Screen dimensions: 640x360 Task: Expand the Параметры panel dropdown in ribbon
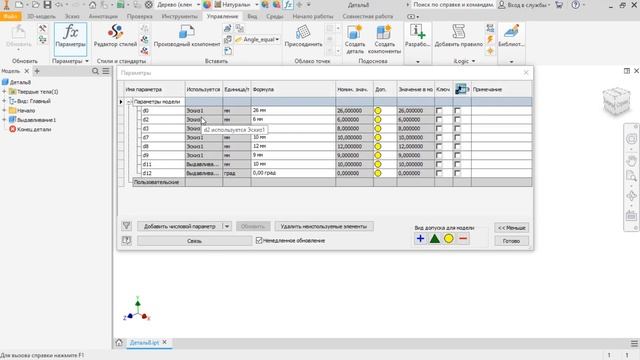tap(87, 61)
